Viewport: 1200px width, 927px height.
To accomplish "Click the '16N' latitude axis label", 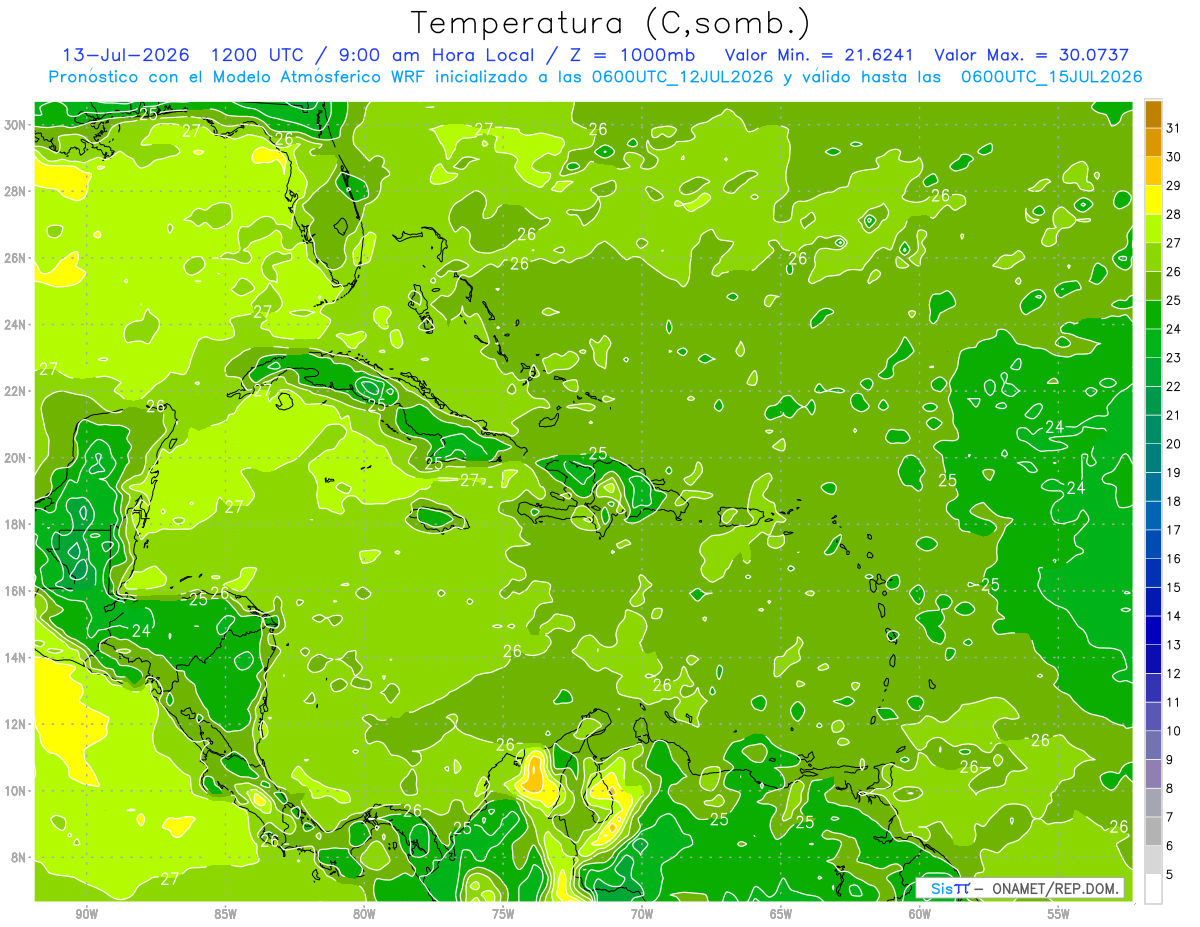I will [x=16, y=591].
